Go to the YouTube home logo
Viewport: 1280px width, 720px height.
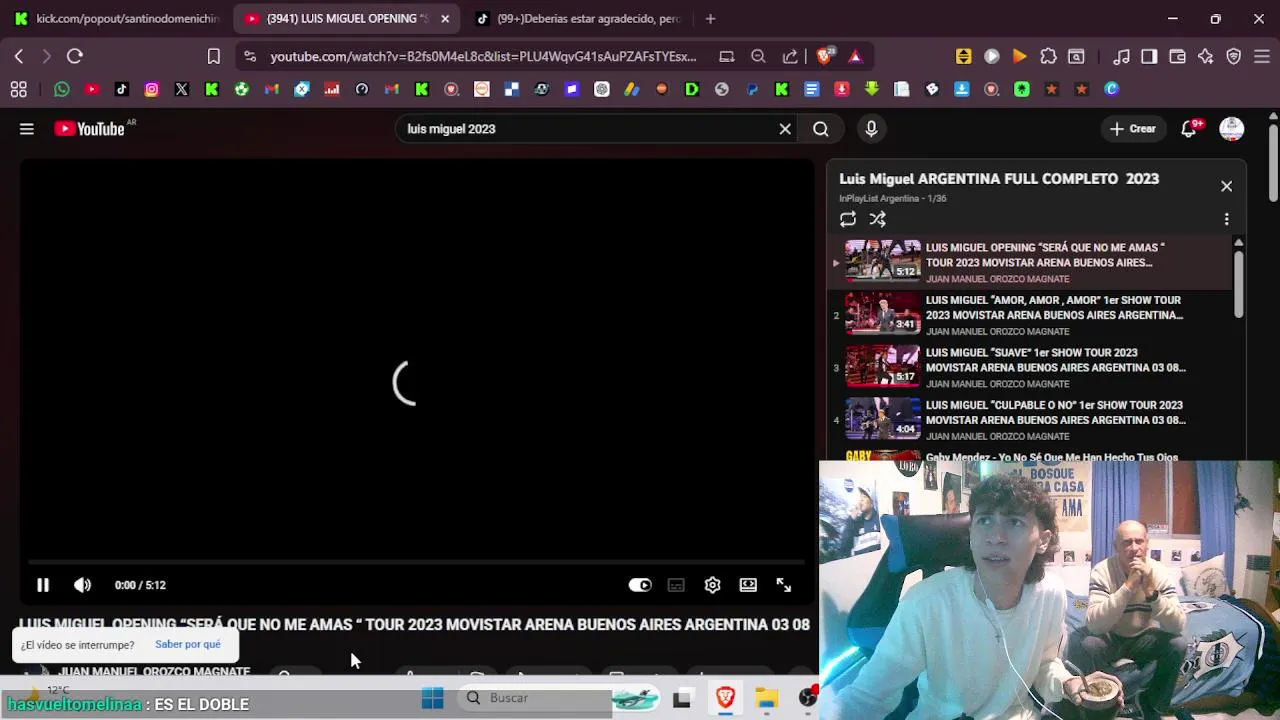click(89, 129)
